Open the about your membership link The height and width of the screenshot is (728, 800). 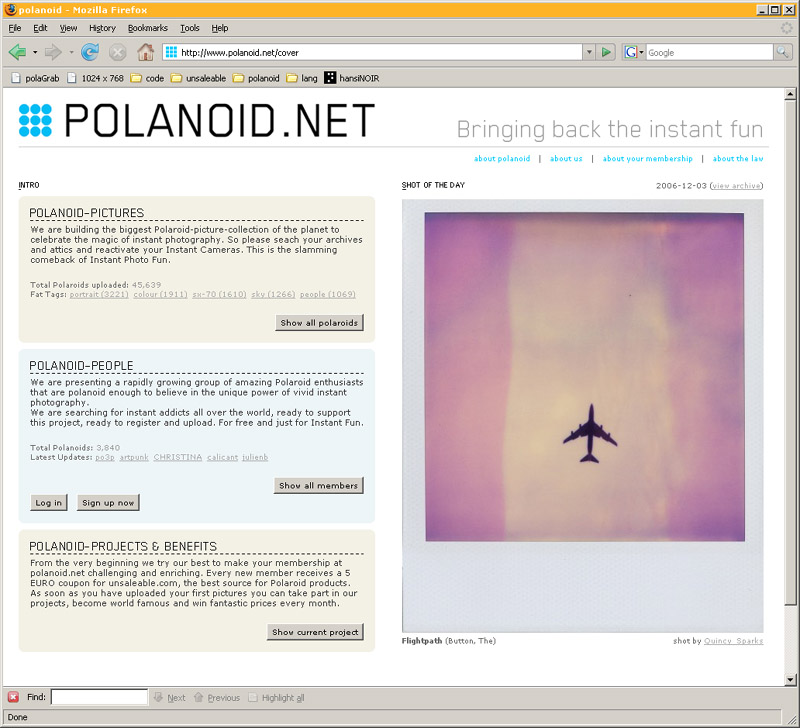click(x=647, y=159)
